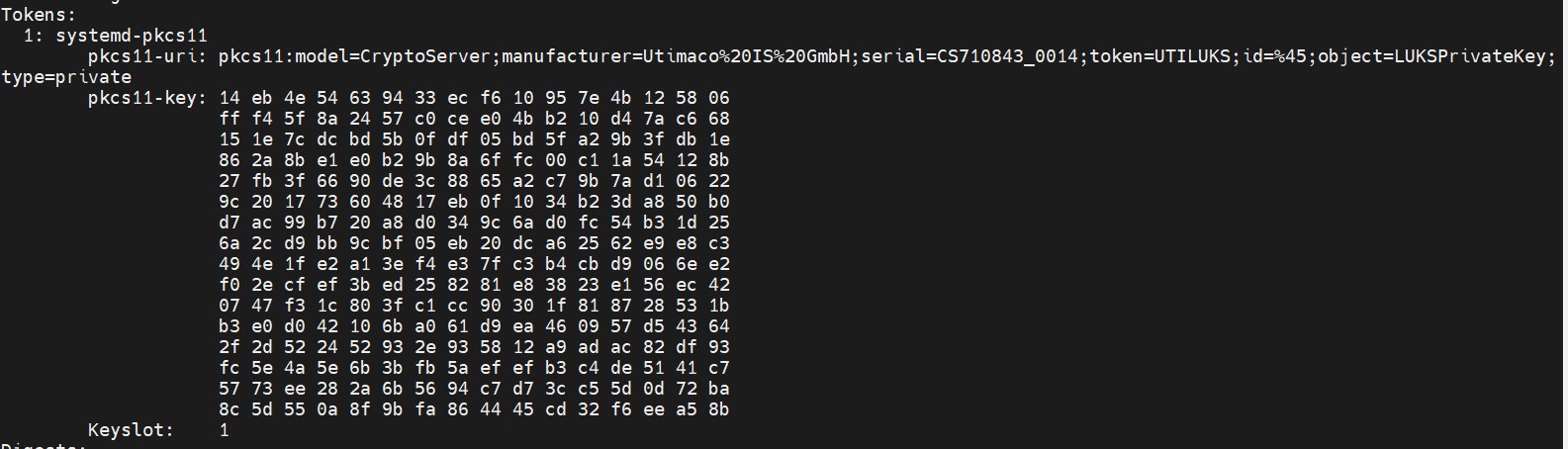
Task: Click first key byte '14' on the first hex row
Action: pyautogui.click(x=230, y=98)
